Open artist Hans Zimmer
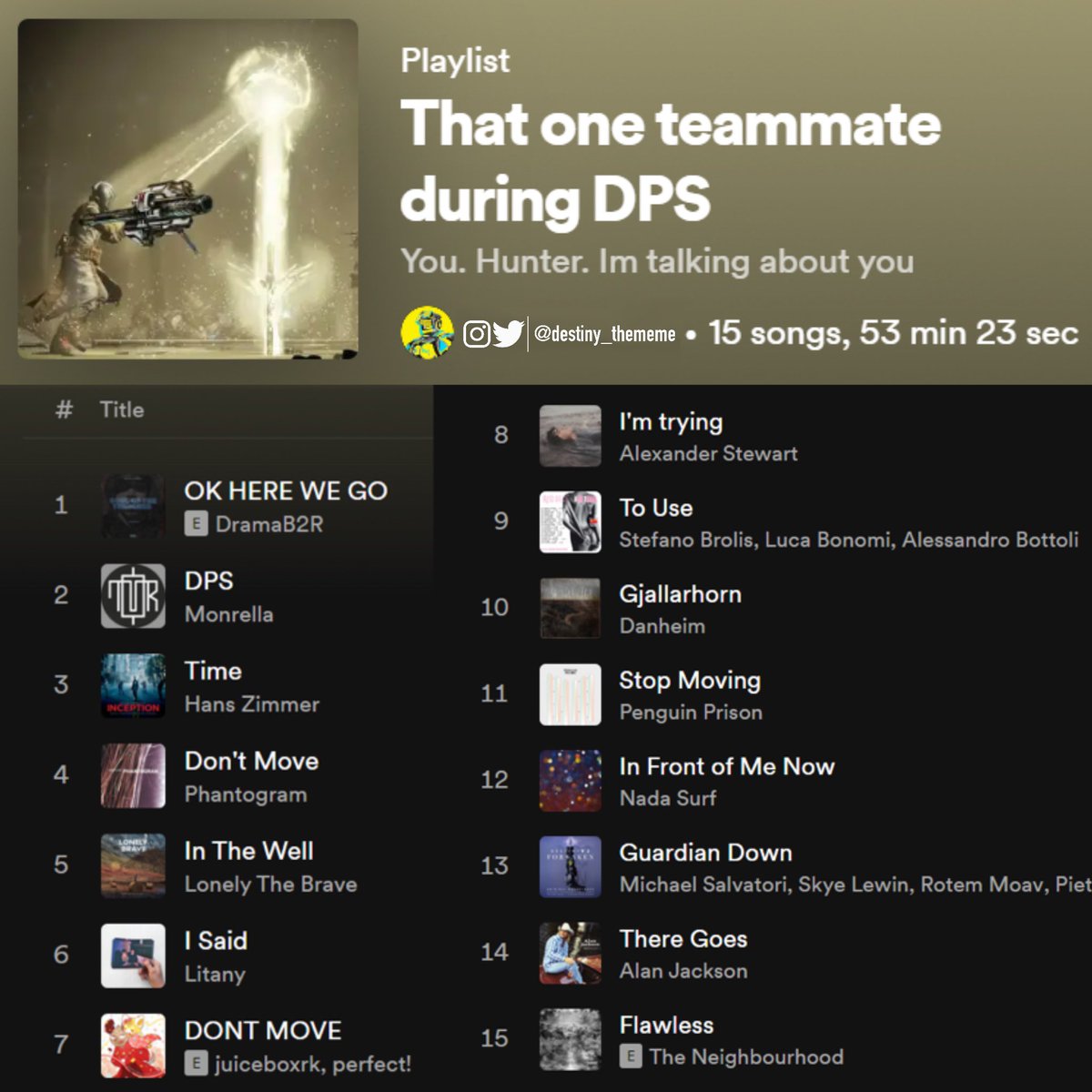The height and width of the screenshot is (1092, 1092). click(x=252, y=704)
